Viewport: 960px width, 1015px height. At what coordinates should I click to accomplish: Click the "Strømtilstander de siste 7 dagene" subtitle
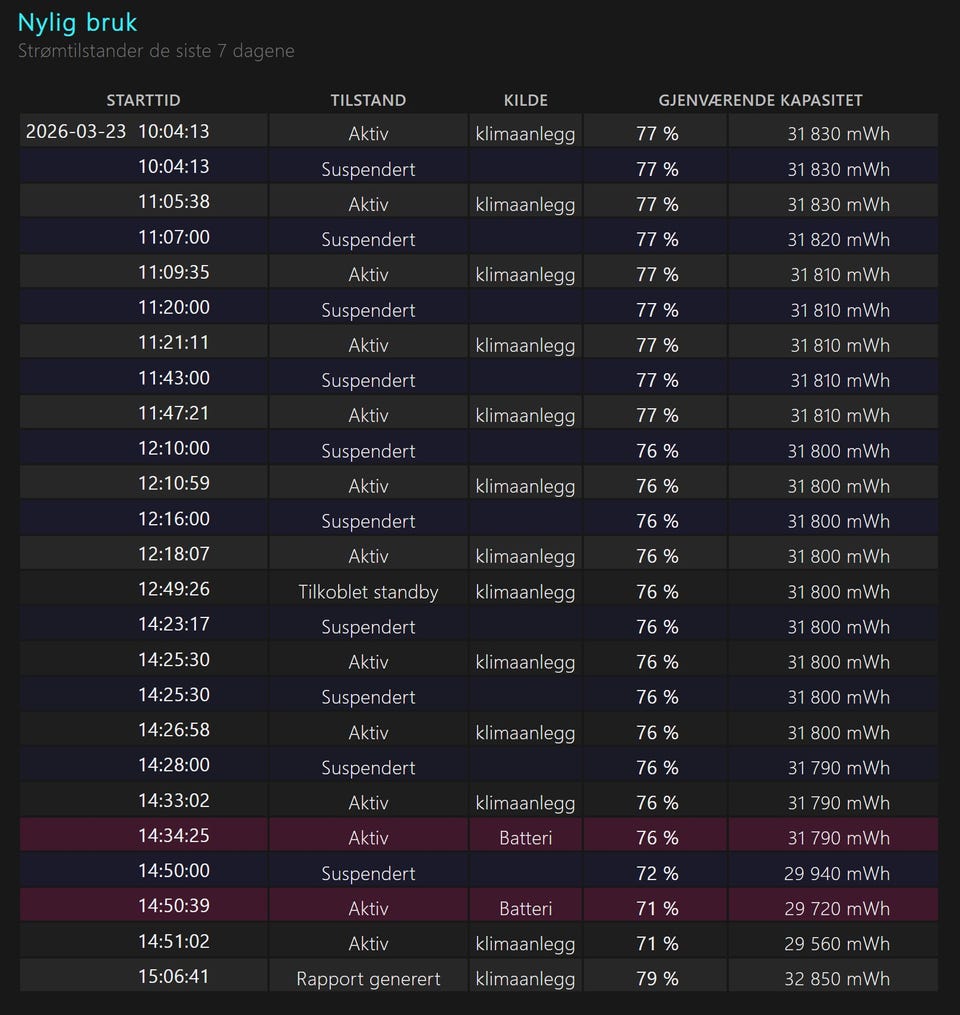156,51
